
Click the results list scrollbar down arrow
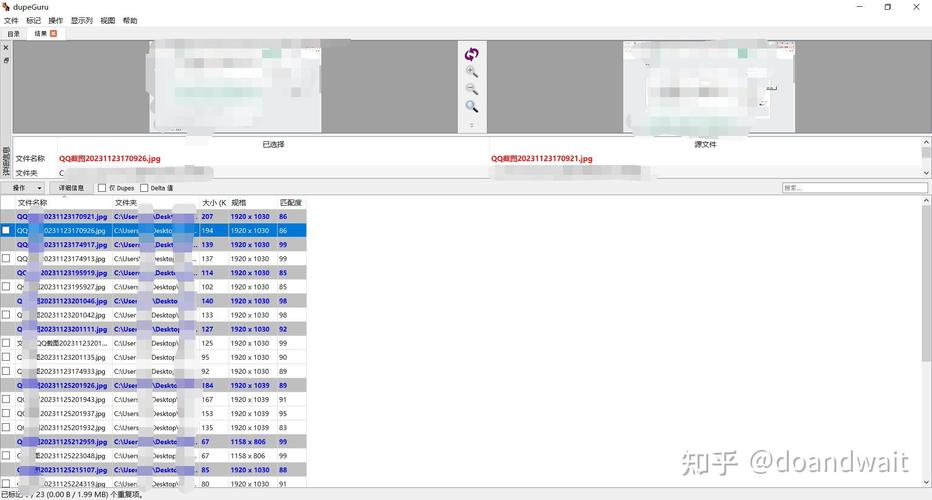pos(927,482)
